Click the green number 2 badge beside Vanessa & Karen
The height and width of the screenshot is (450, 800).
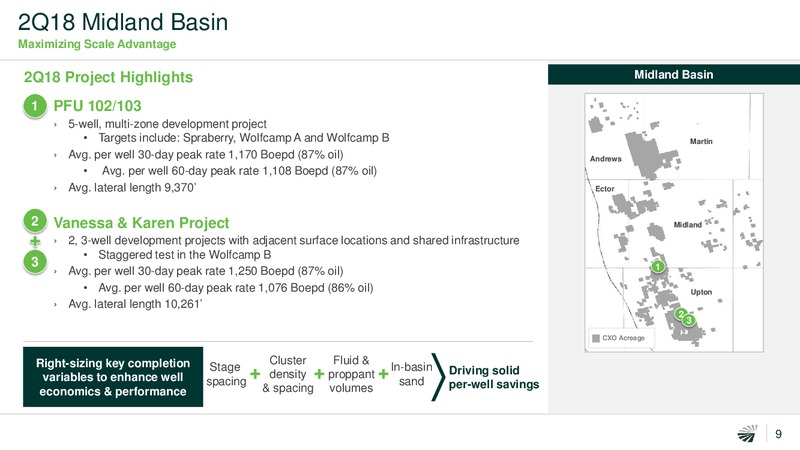click(x=35, y=221)
